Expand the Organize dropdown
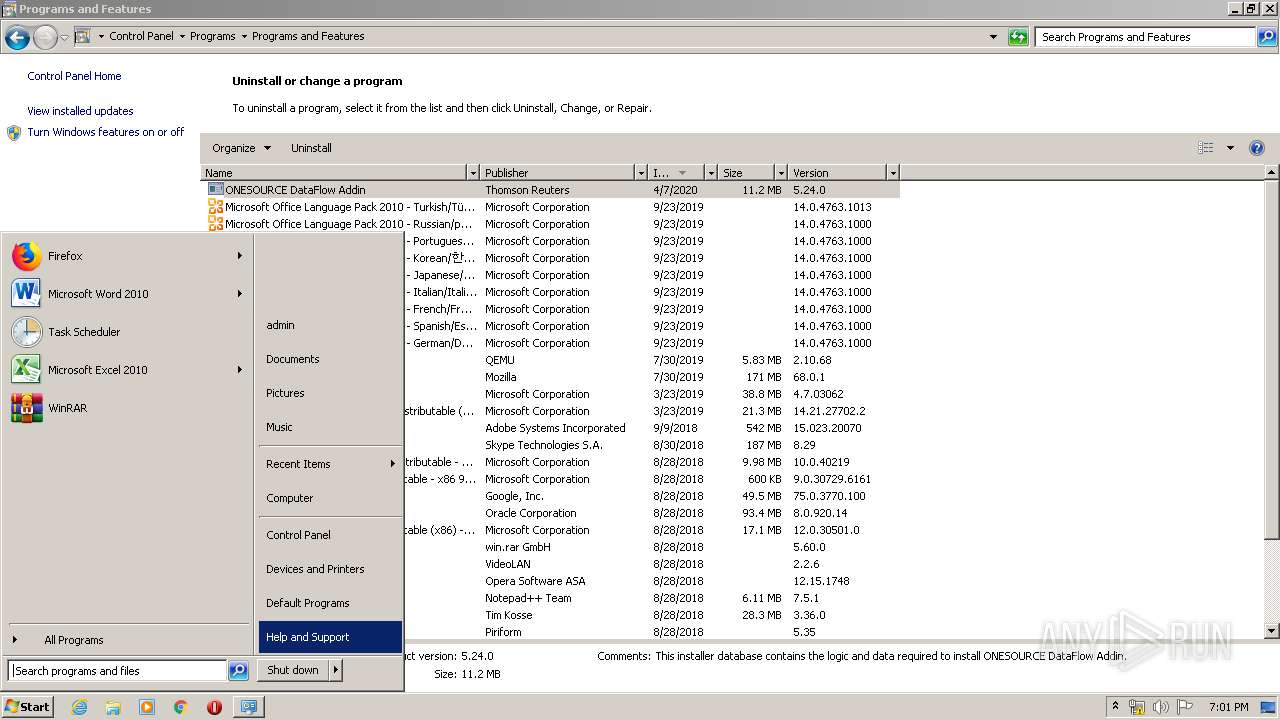 point(267,148)
